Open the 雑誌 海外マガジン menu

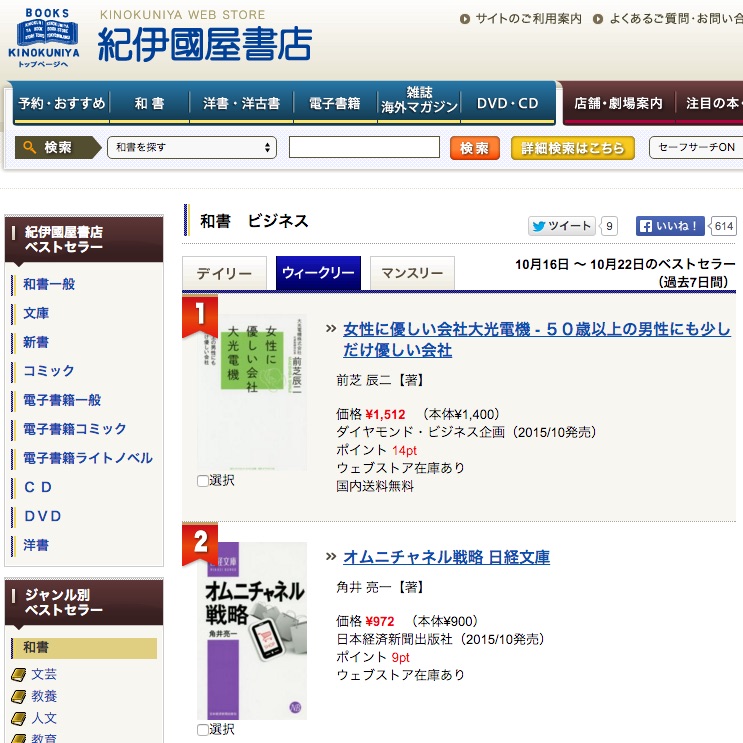coord(419,100)
